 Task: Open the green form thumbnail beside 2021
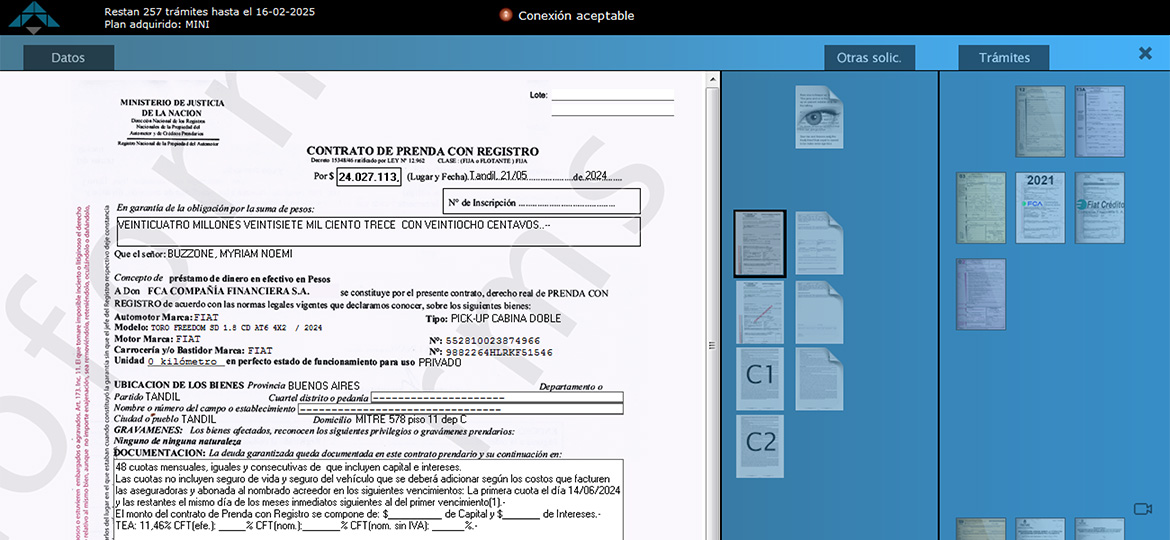(981, 207)
